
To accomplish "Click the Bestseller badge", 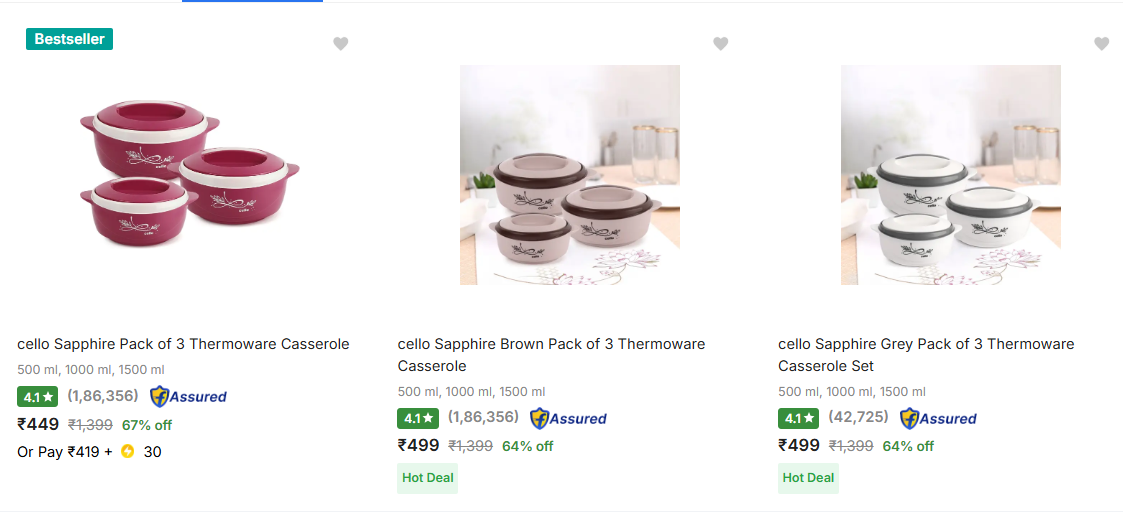I will [x=69, y=39].
